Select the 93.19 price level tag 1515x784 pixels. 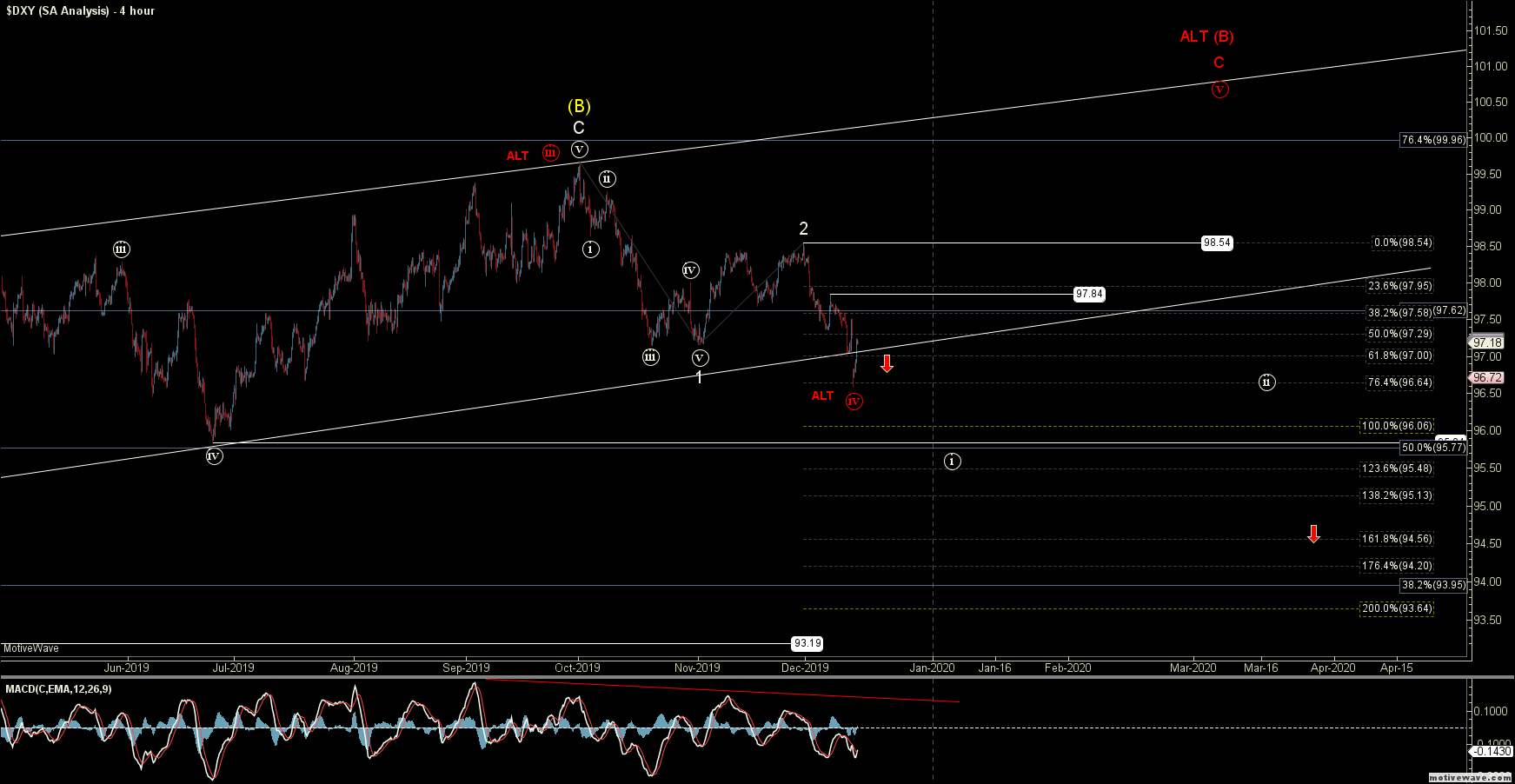tap(807, 643)
